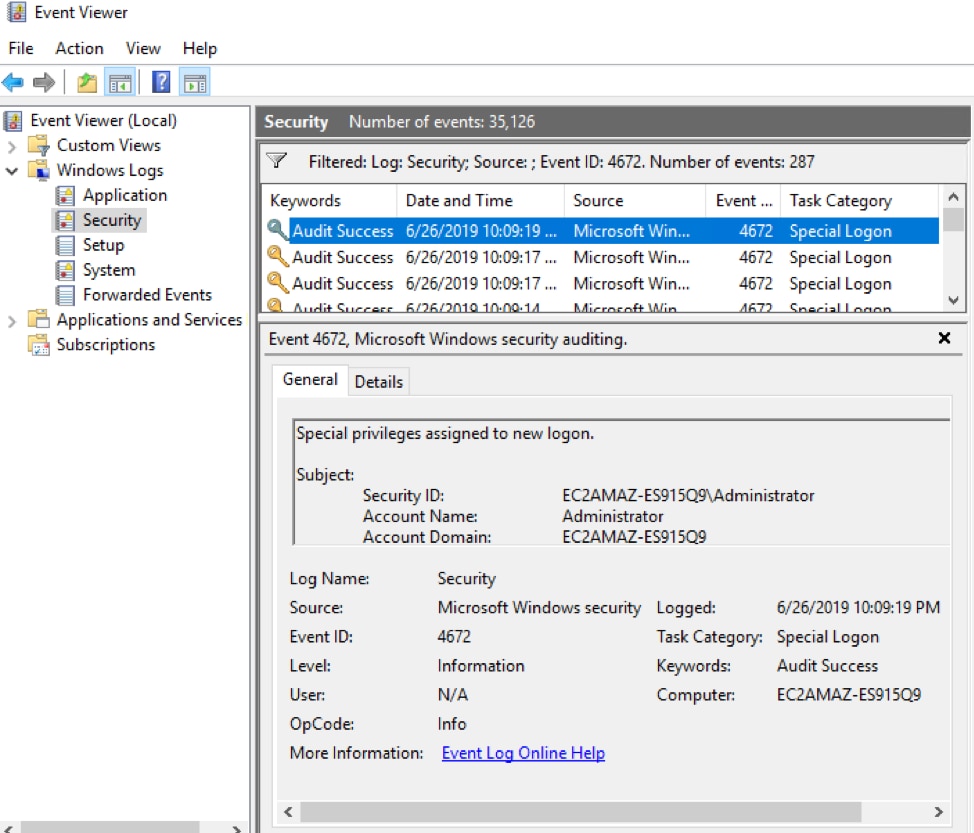Open Event Log Online Help link
The width and height of the screenshot is (974, 833).
point(523,753)
